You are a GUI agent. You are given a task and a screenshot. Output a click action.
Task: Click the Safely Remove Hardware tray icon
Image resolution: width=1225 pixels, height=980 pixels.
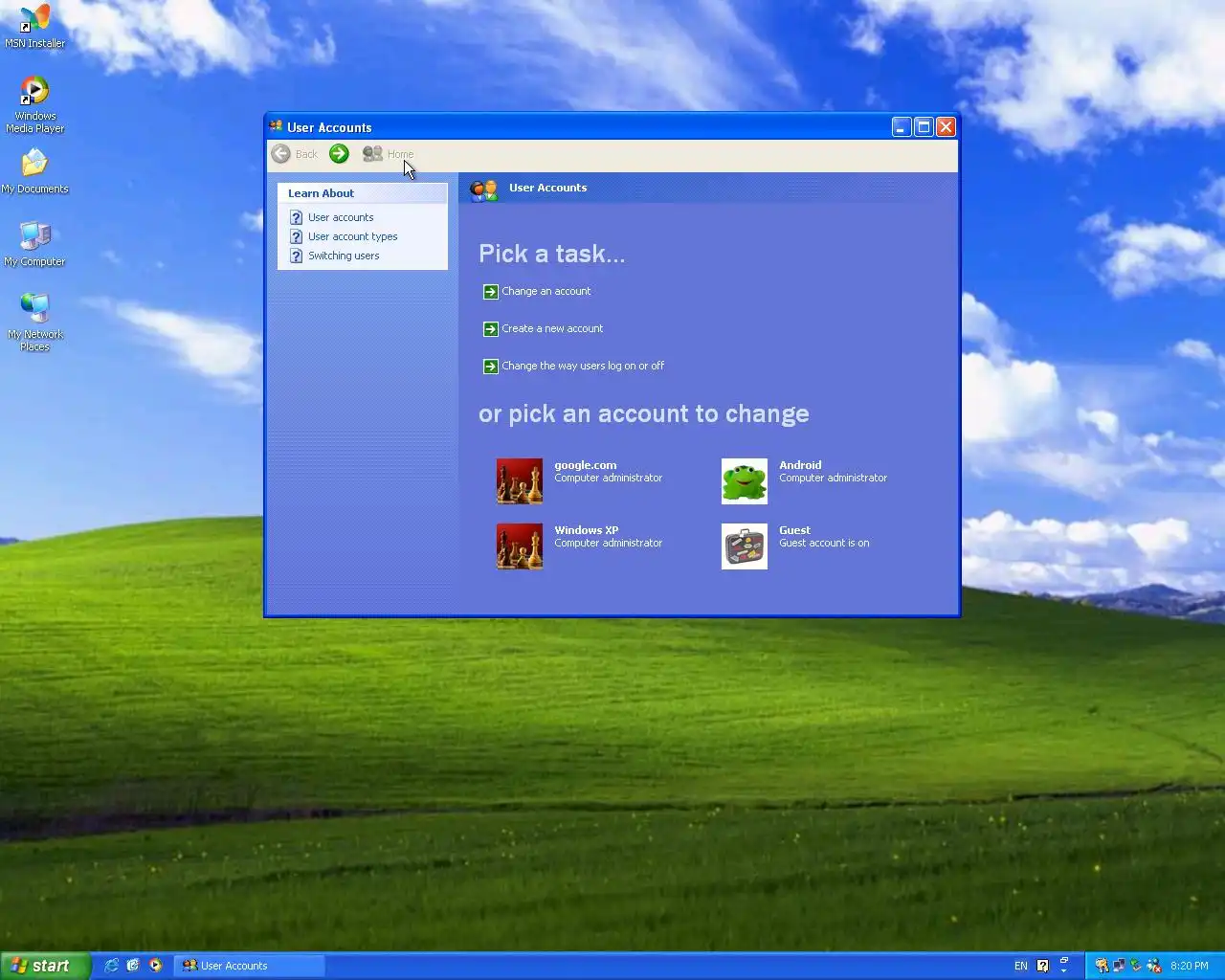[x=1136, y=965]
